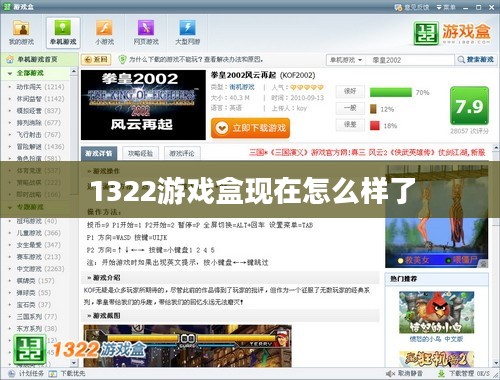Open 下载管理 green arrow in status bar
This screenshot has height=380, width=500.
click(x=441, y=373)
